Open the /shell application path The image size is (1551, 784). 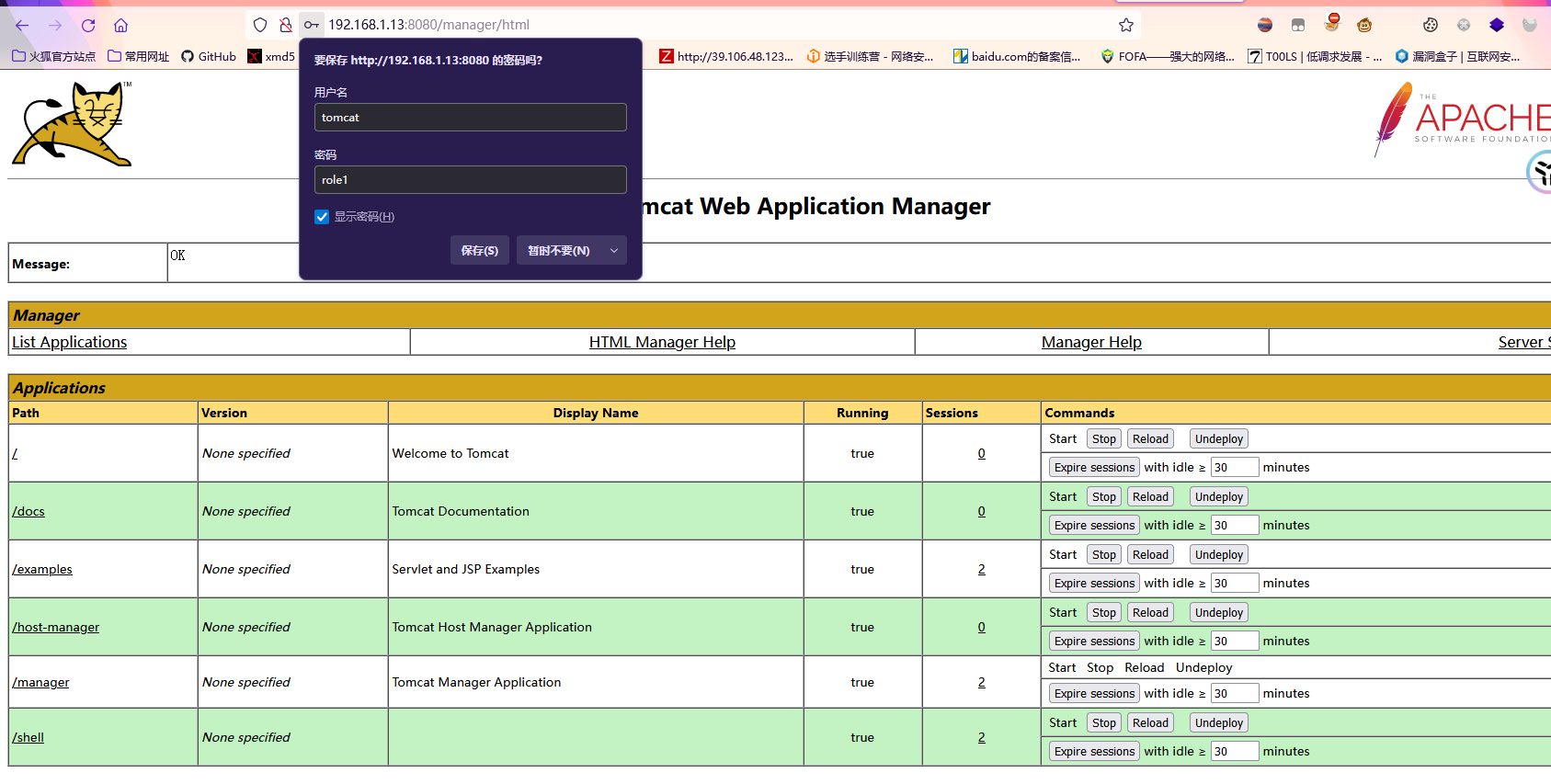29,737
